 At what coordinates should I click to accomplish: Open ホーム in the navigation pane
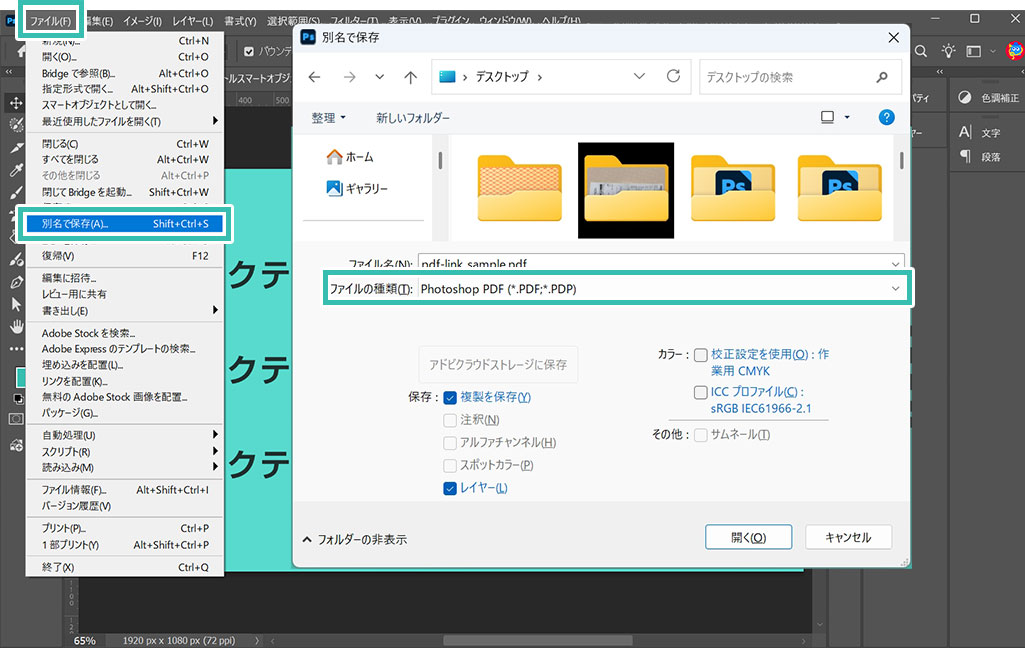pyautogui.click(x=350, y=157)
